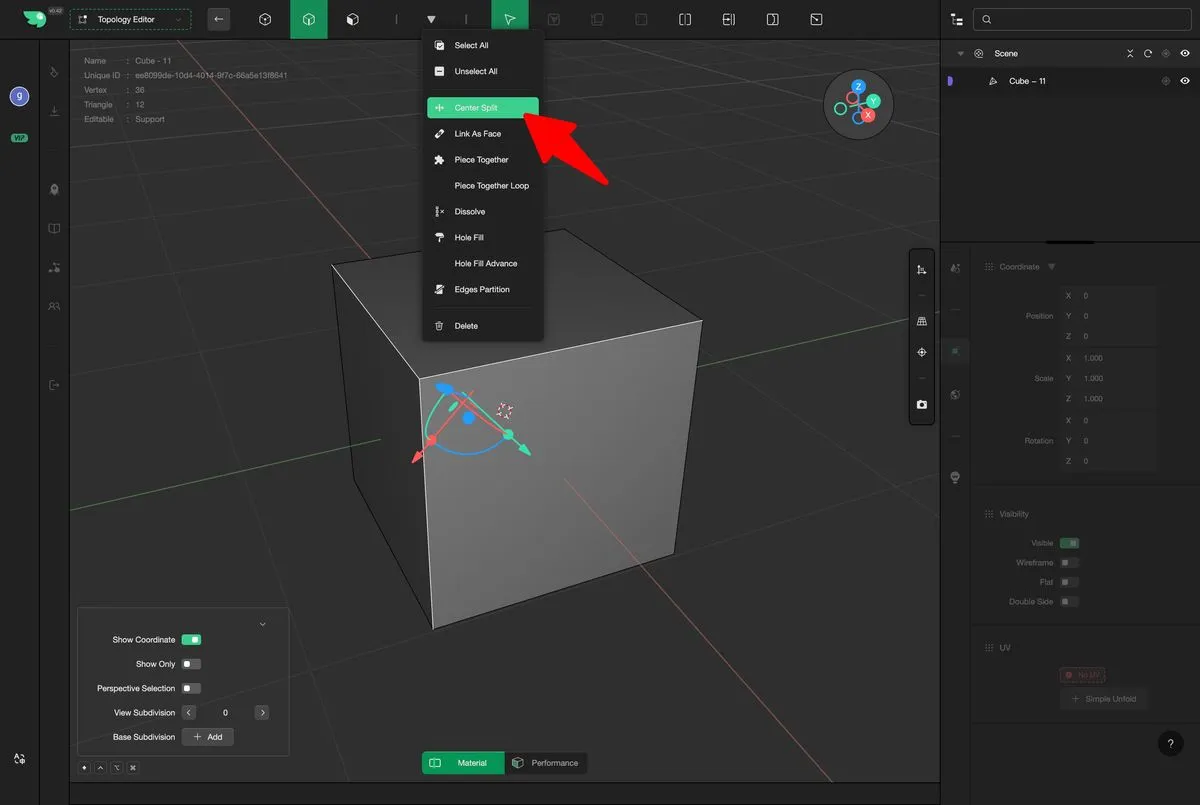Open the Topology Editor mode dropdown
The image size is (1200, 805).
(130, 20)
